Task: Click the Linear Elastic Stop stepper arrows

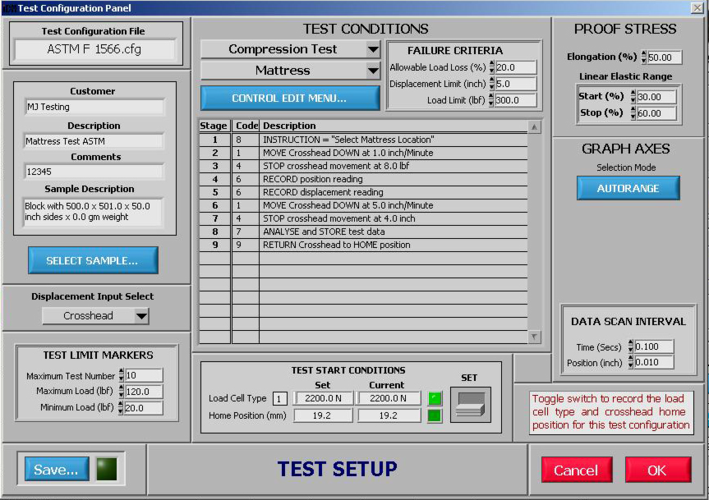Action: point(633,113)
